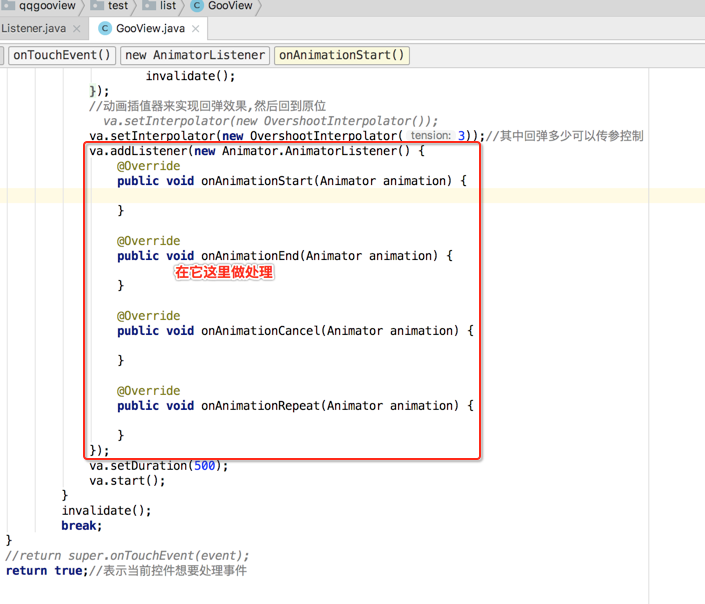Click the //动画插值器来实现回弹效果 comment
Viewport: 705px width, 604px height.
pos(207,106)
